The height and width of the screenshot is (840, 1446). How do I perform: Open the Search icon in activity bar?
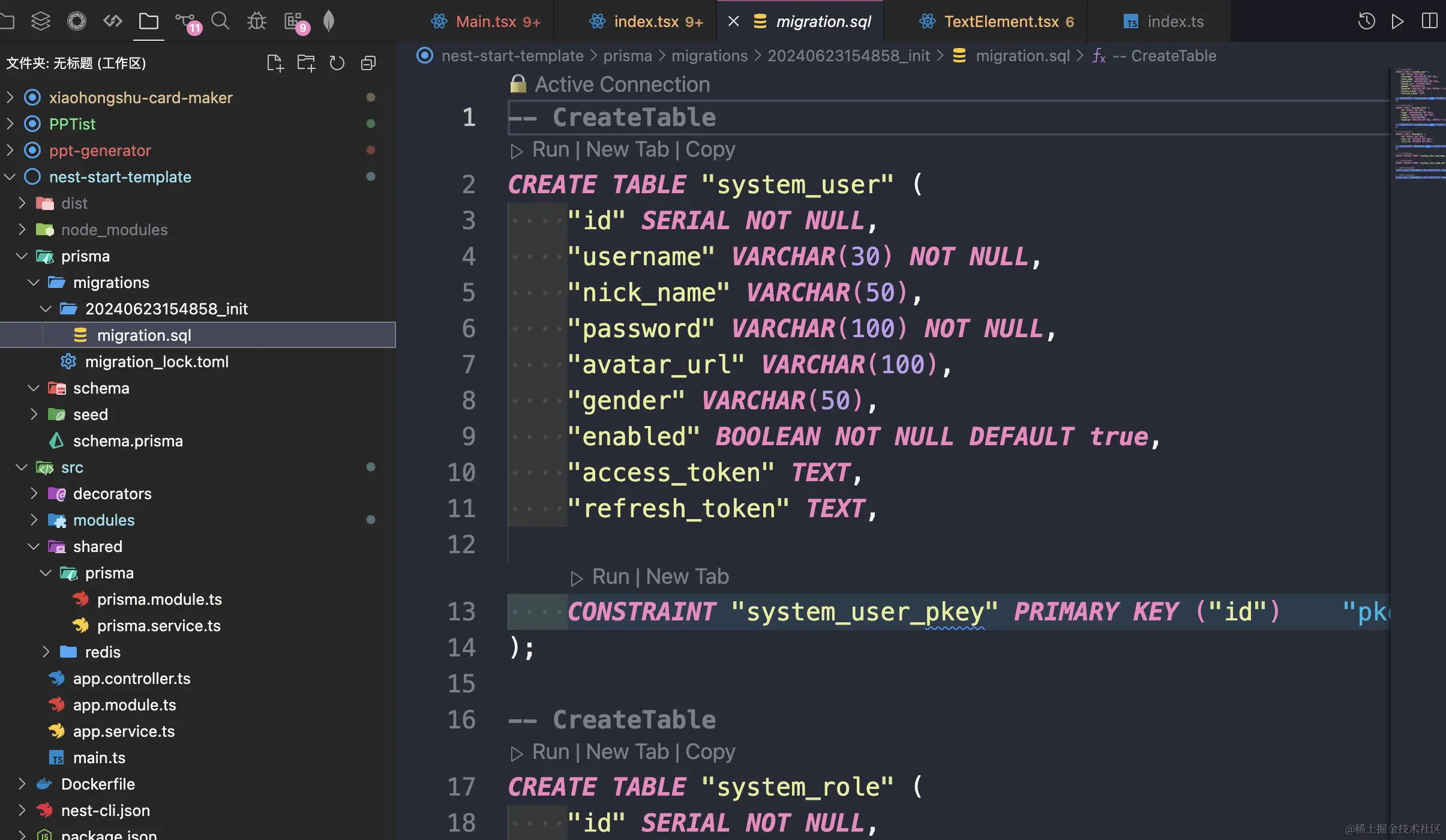pos(220,22)
